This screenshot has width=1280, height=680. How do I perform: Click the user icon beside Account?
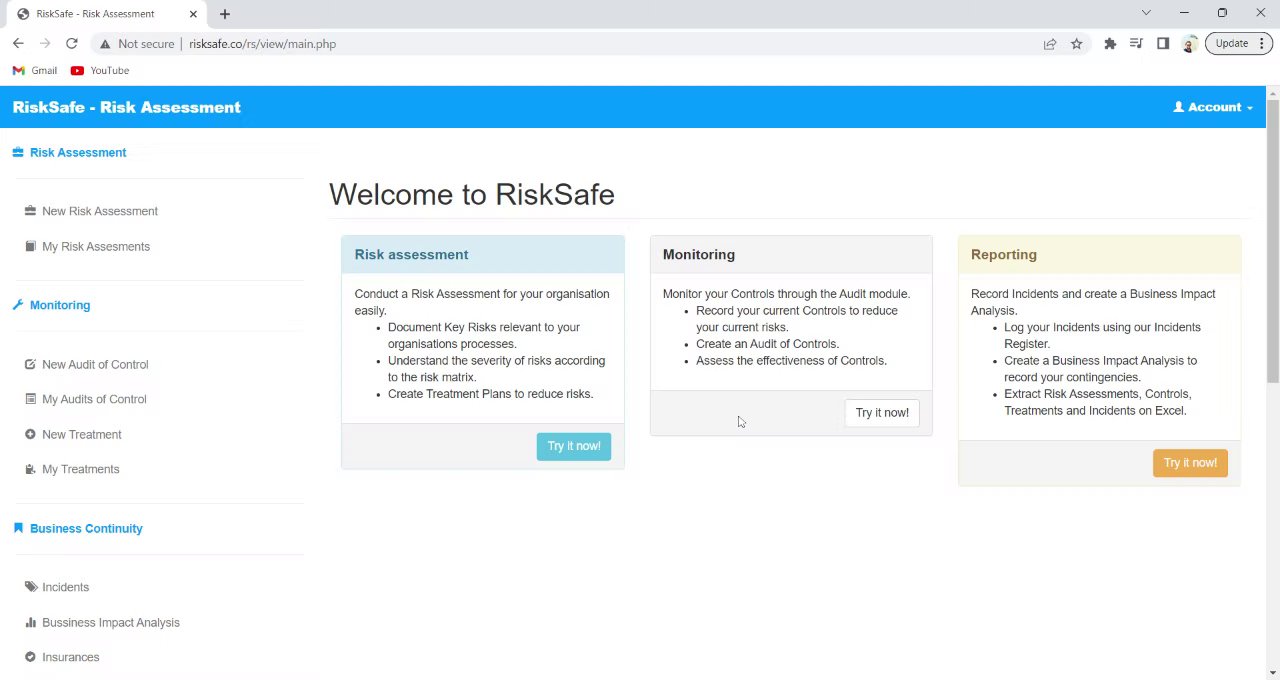click(1178, 107)
